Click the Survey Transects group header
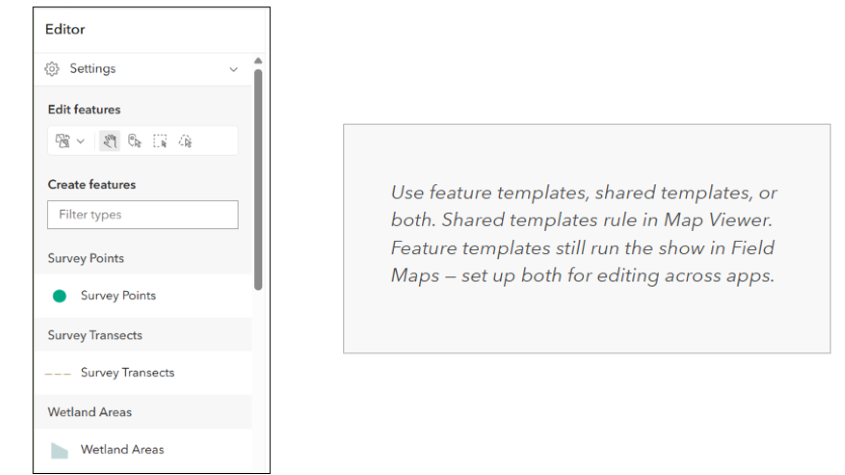Screen dimensions: 845x475 point(95,335)
